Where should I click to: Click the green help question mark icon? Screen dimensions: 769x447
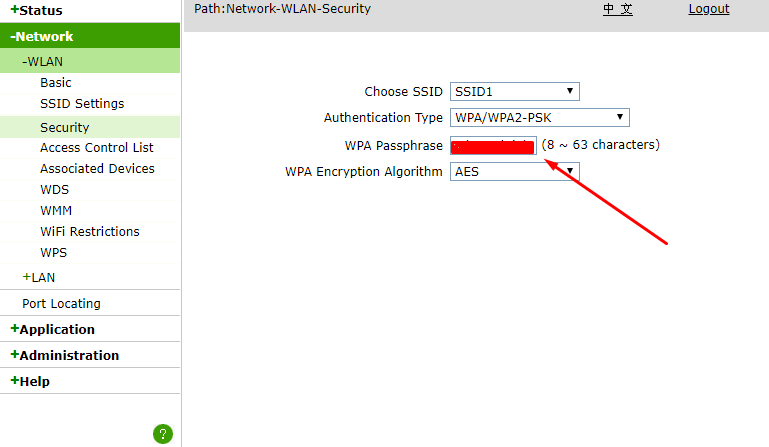tap(163, 434)
